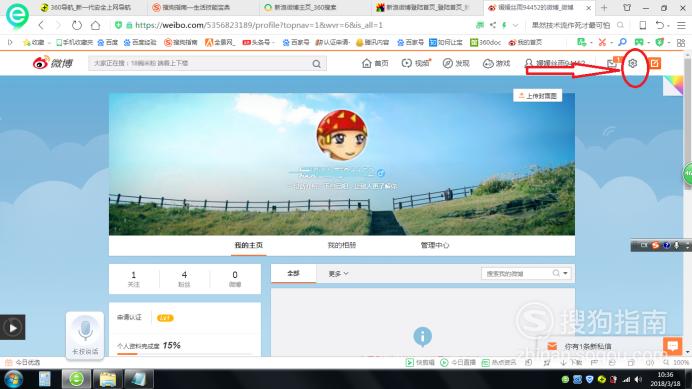Click the 下载 download icon in status bar

pos(571,363)
